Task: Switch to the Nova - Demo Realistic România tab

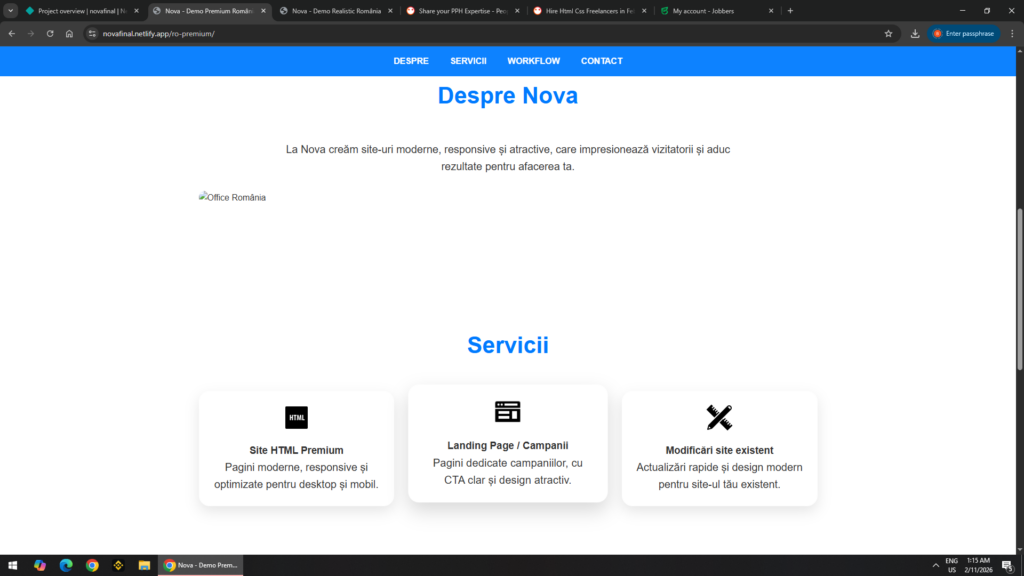Action: (336, 10)
